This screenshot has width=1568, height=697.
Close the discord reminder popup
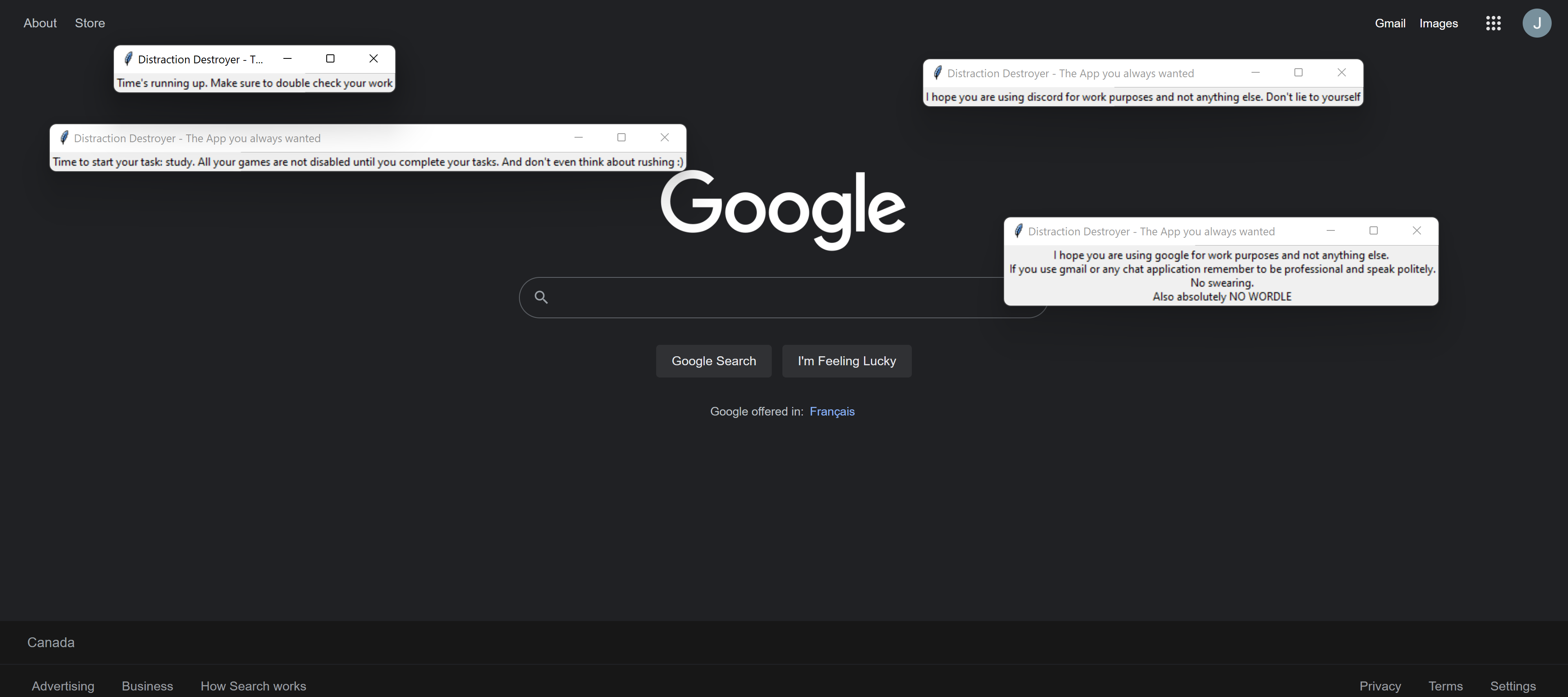(1341, 72)
